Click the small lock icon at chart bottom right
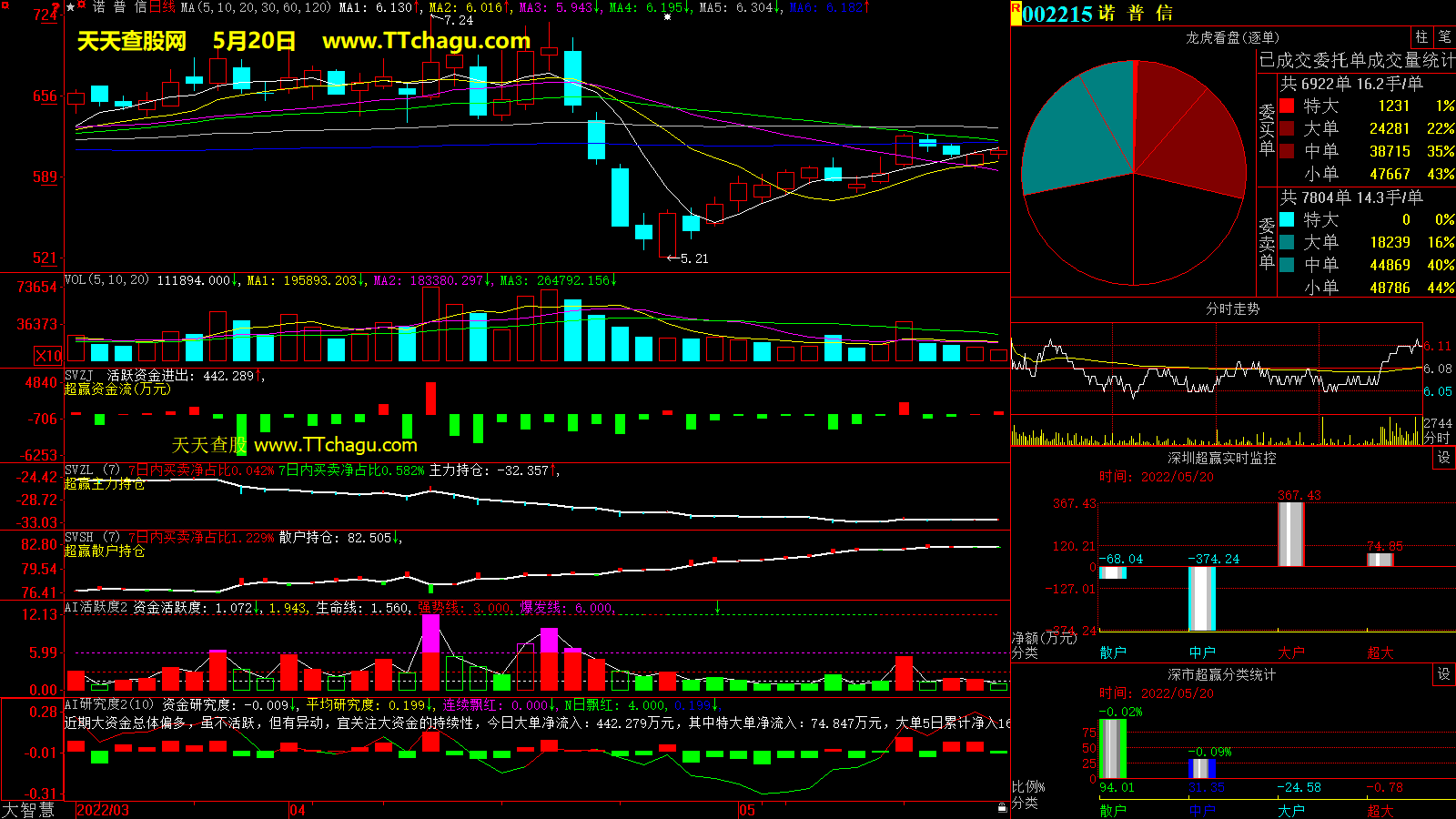This screenshot has width=1456, height=819. pos(1002,807)
